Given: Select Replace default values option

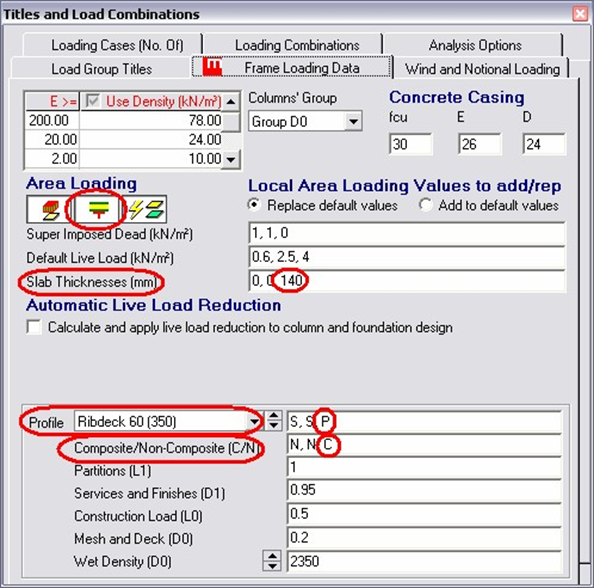Looking at the screenshot, I should 254,205.
